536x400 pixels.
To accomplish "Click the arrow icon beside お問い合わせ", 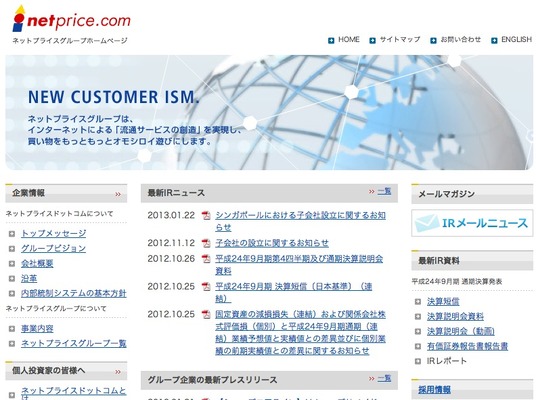I will [x=433, y=40].
